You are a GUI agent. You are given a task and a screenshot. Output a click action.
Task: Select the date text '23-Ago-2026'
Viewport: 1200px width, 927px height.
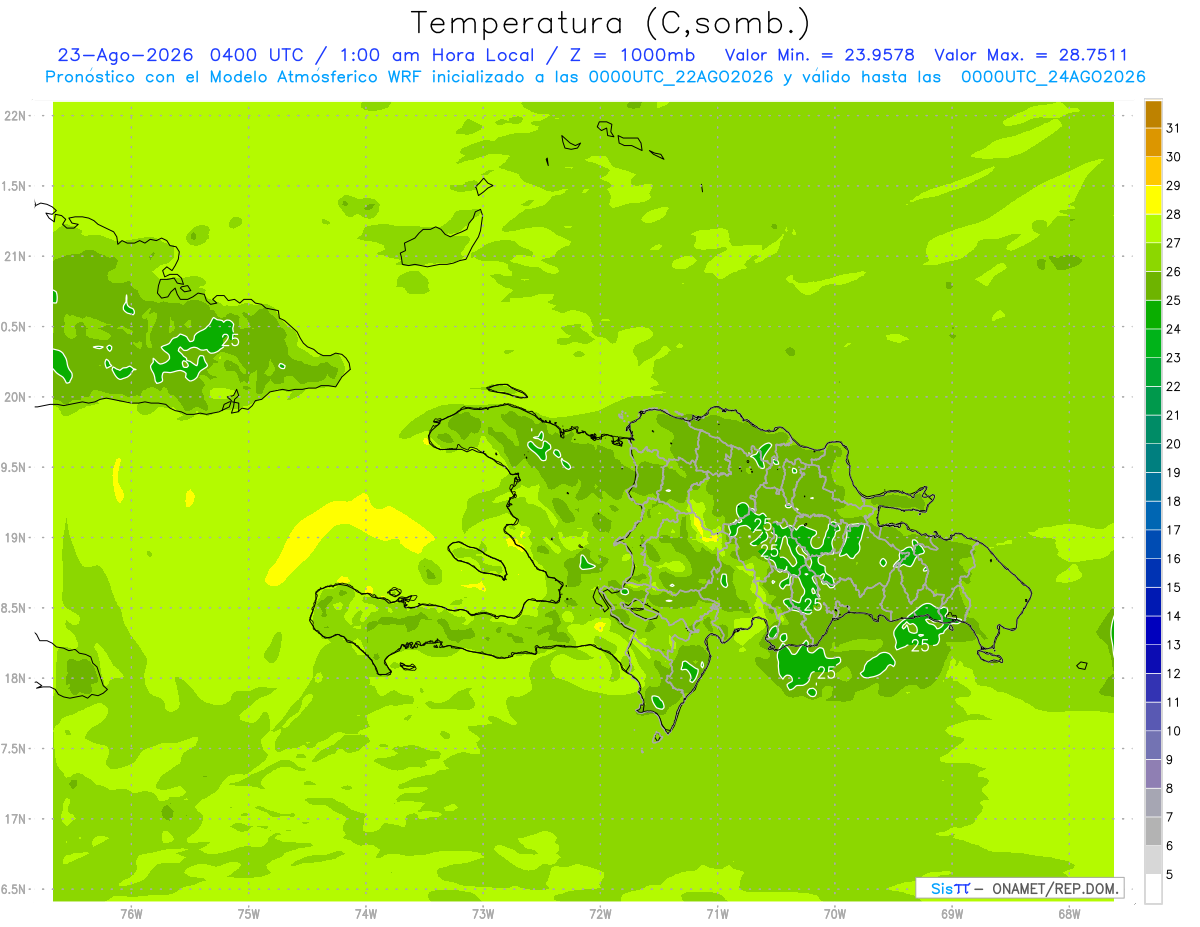125,55
